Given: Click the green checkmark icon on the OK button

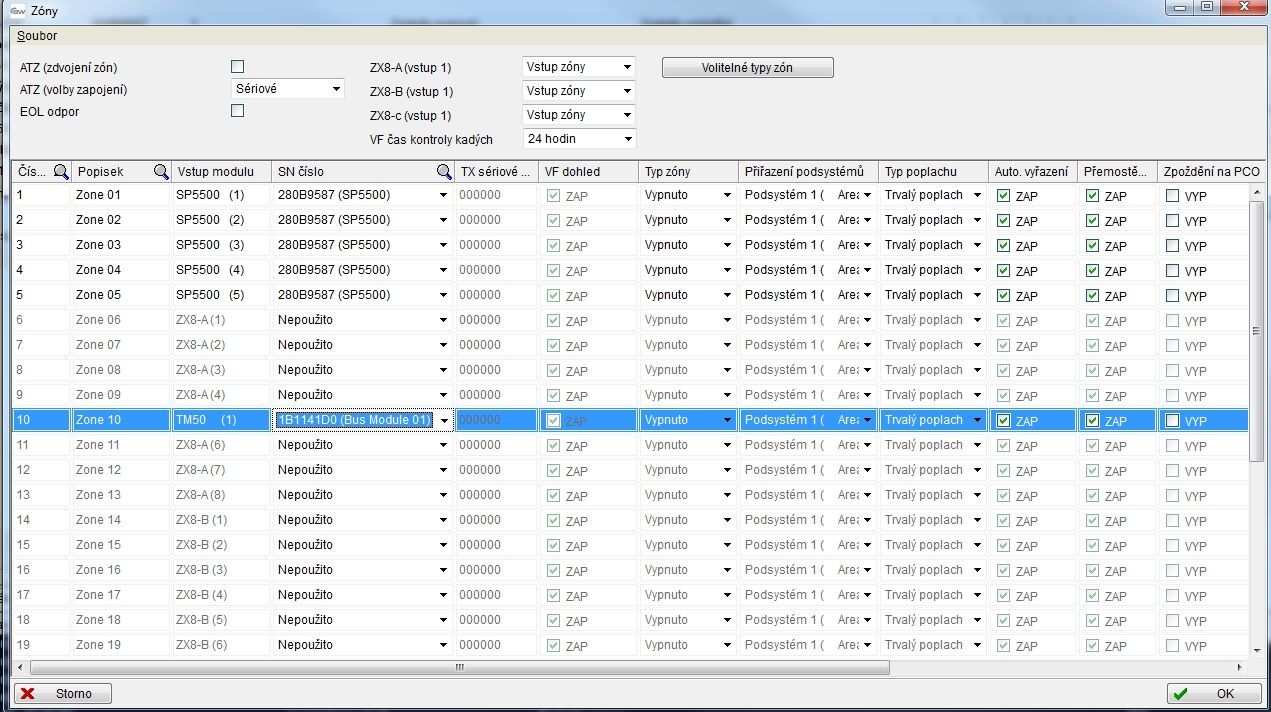Looking at the screenshot, I should (1181, 694).
